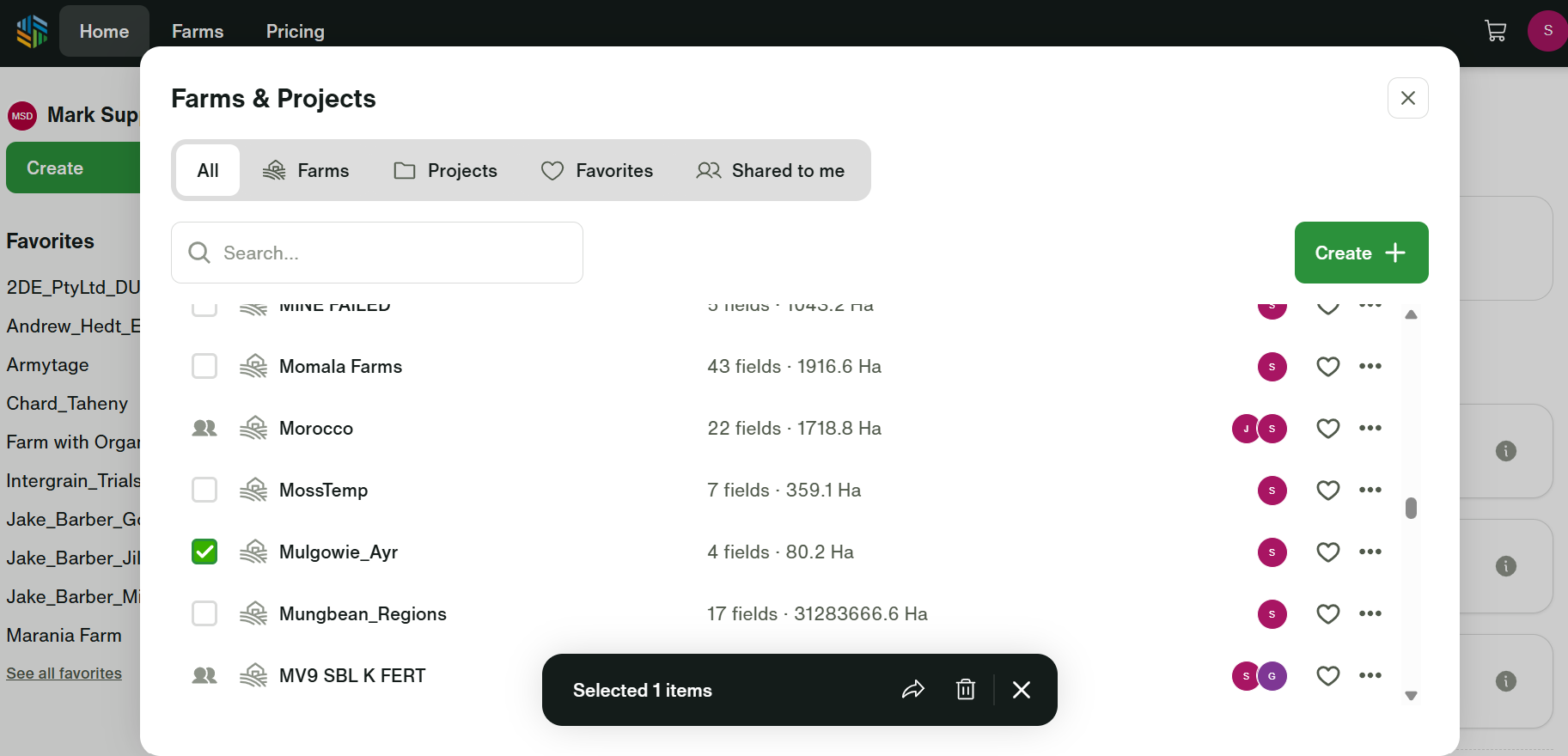Image resolution: width=1568 pixels, height=756 pixels.
Task: Switch to the Shared to me tab
Action: [x=771, y=171]
